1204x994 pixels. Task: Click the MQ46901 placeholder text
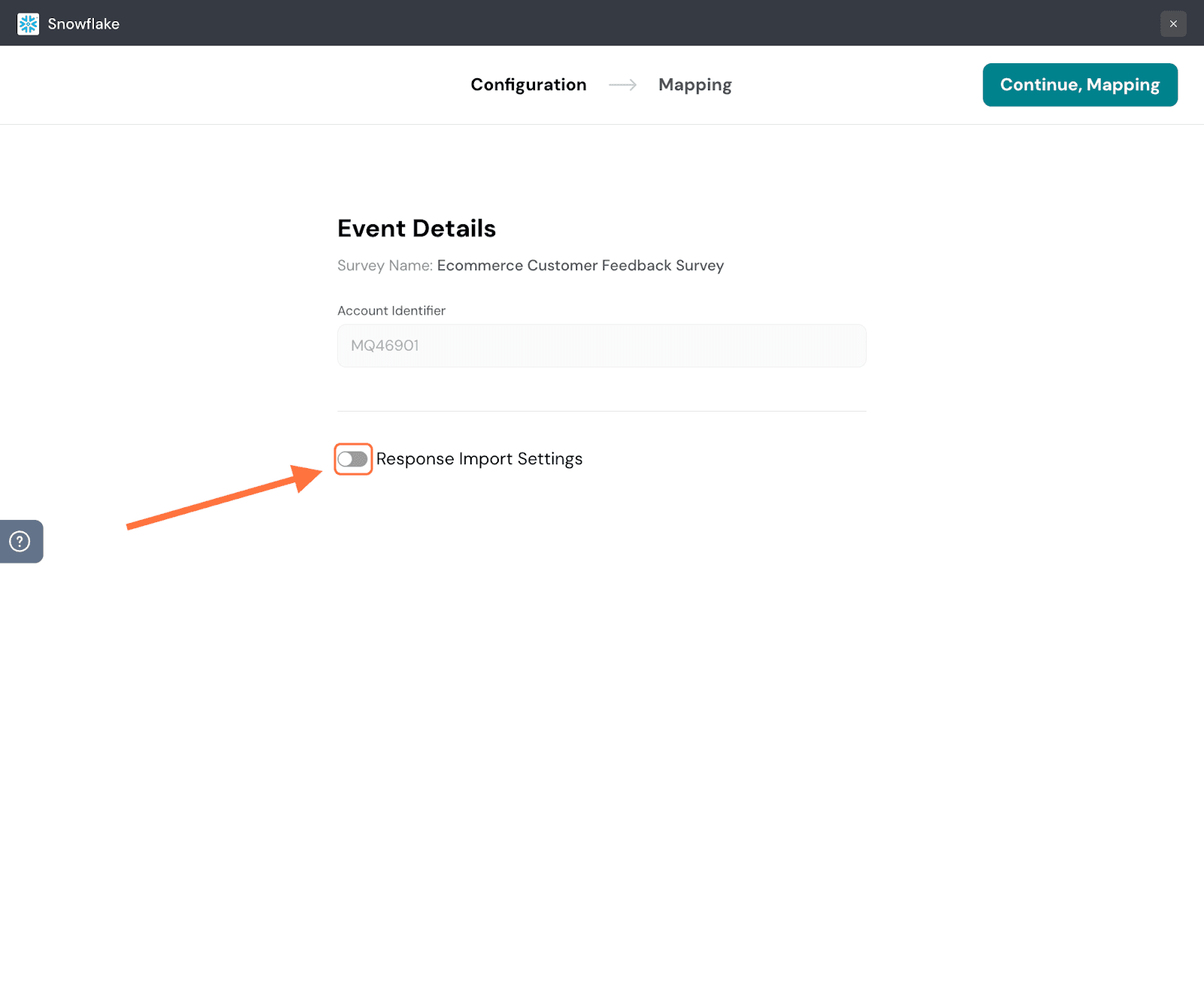point(385,346)
